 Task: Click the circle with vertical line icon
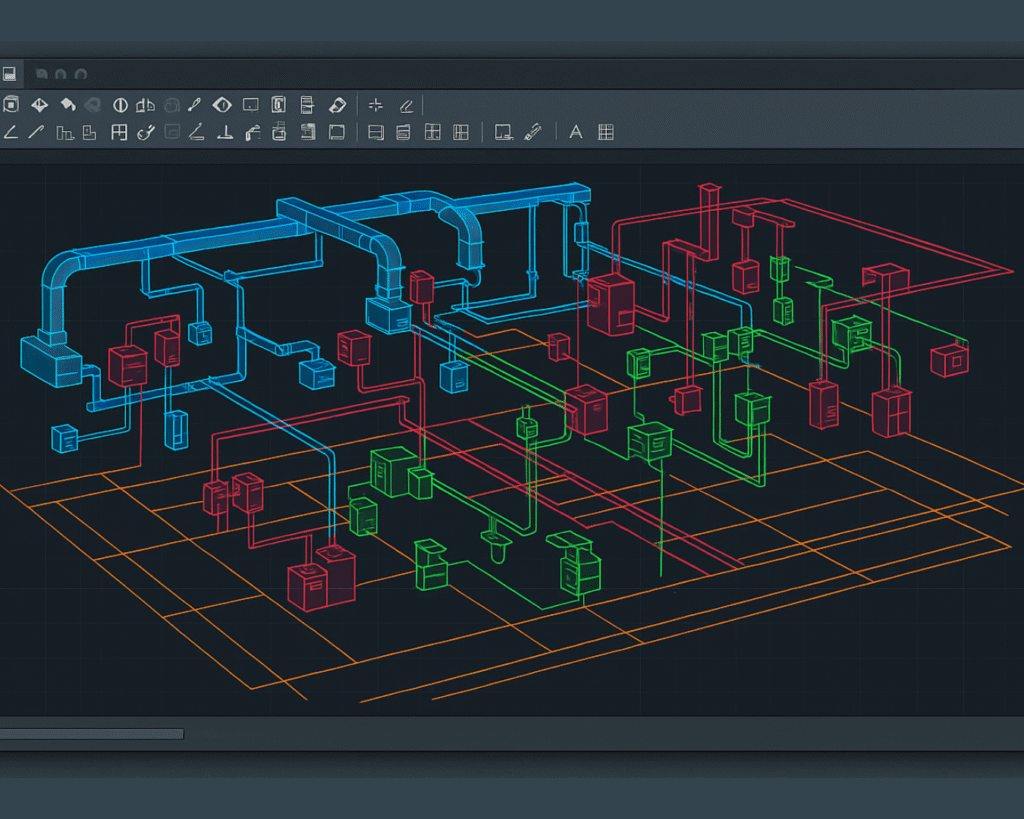[x=120, y=104]
